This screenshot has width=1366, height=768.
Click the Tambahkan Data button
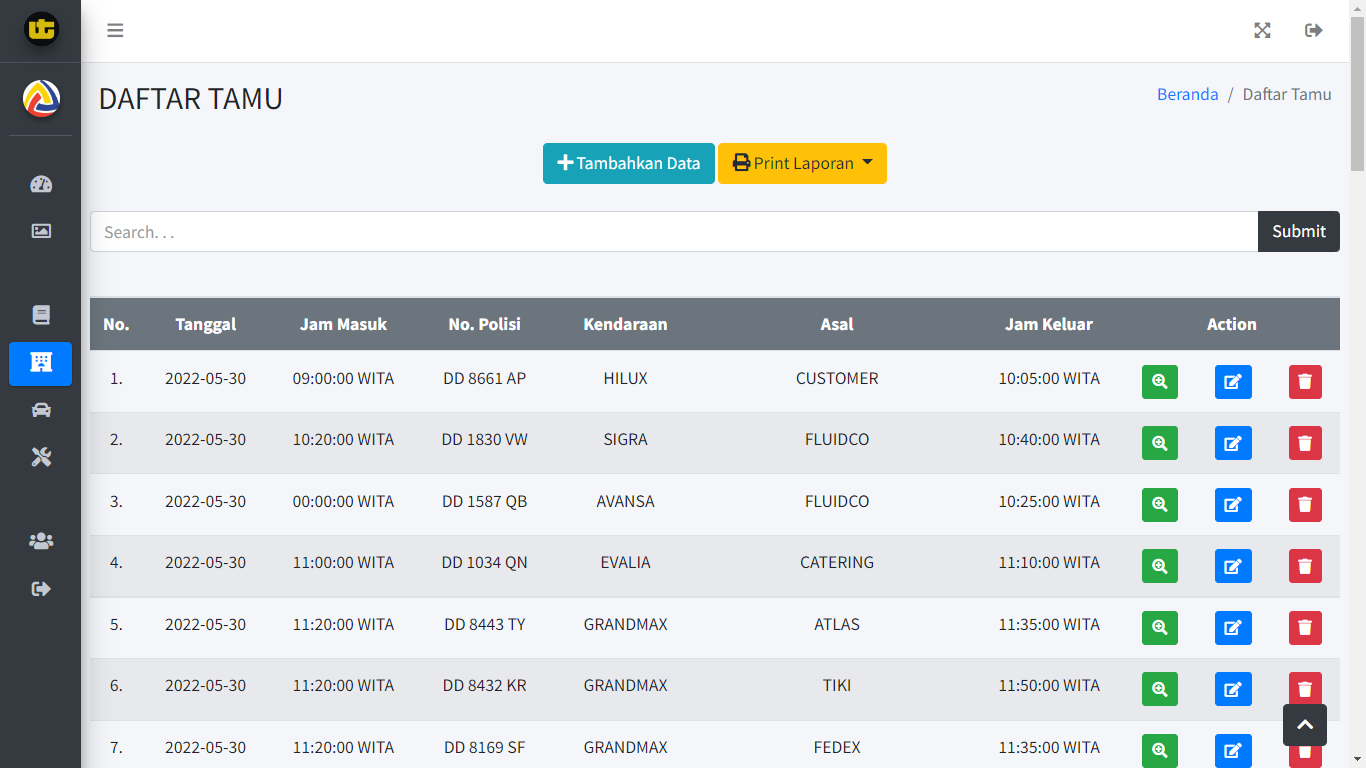628,163
